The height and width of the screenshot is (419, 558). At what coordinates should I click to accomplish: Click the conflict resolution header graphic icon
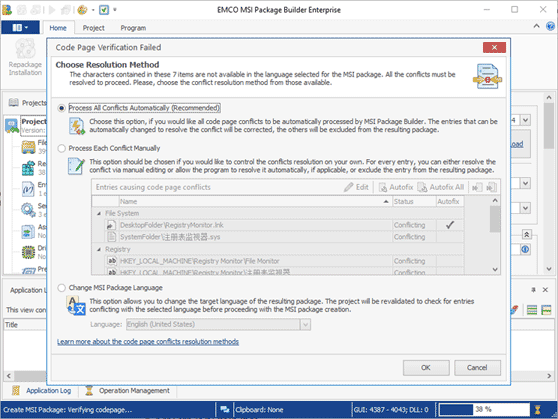(487, 76)
